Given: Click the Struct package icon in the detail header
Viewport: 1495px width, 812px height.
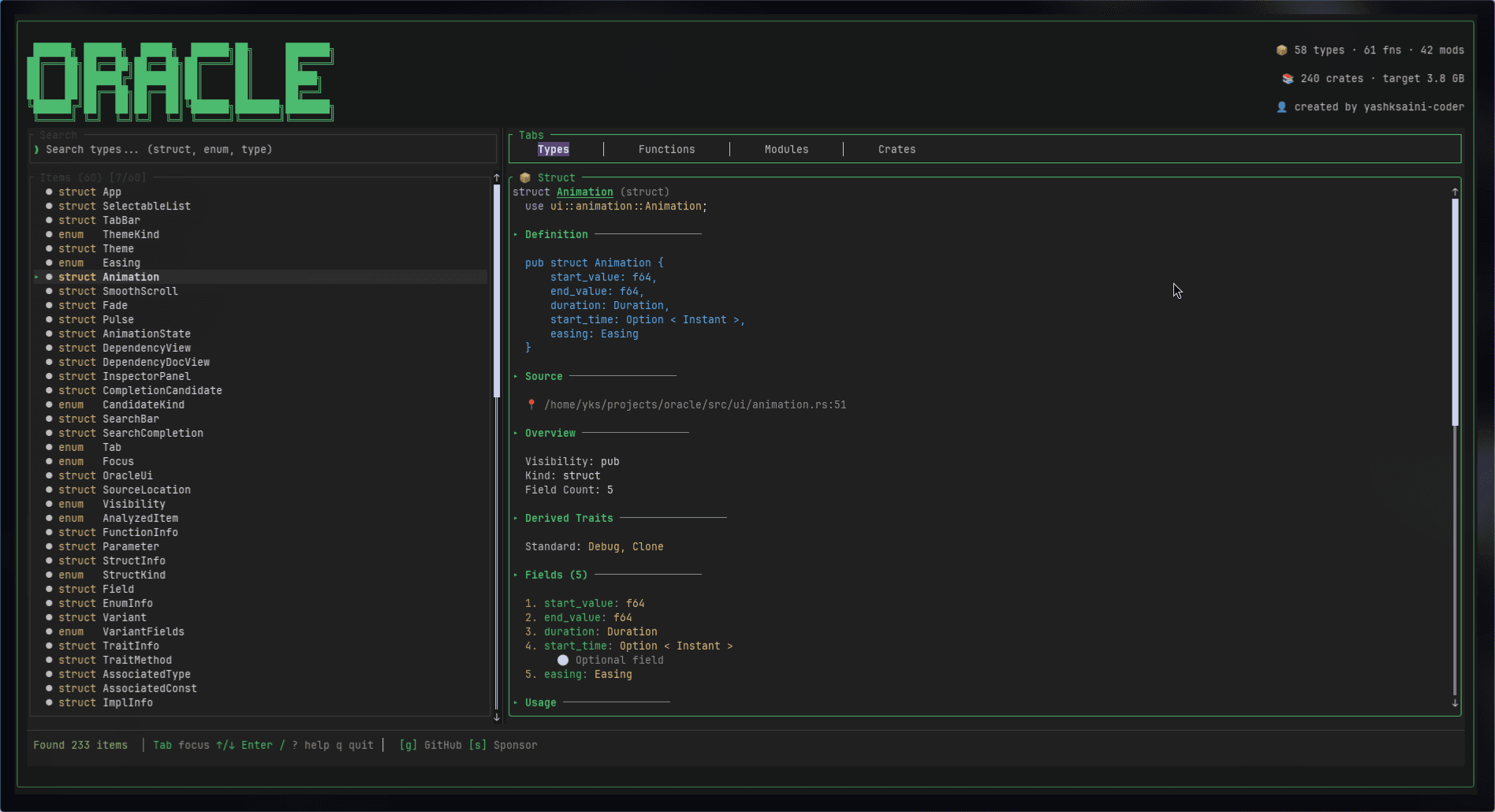Looking at the screenshot, I should tap(524, 177).
